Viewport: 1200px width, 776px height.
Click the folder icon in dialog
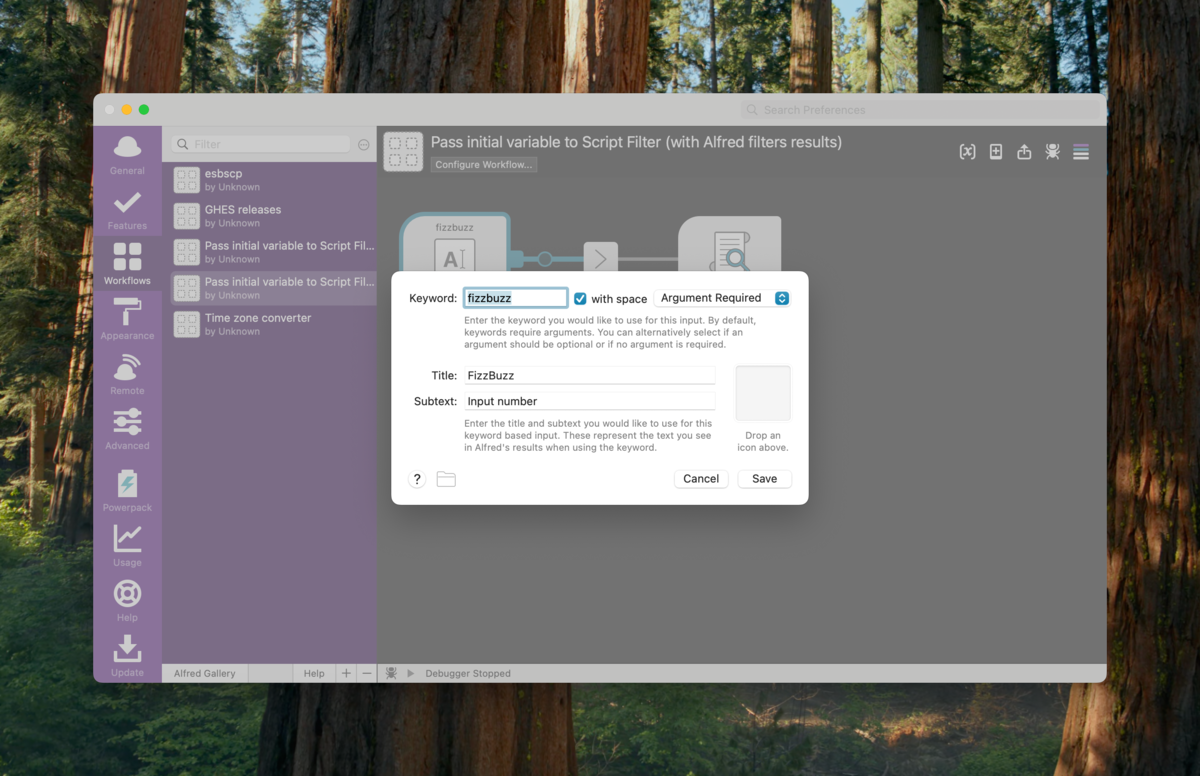pos(446,479)
